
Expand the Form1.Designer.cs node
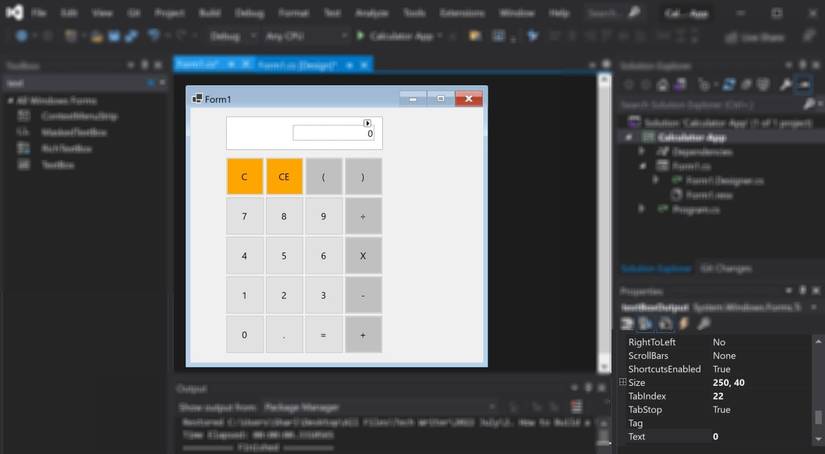click(x=656, y=180)
